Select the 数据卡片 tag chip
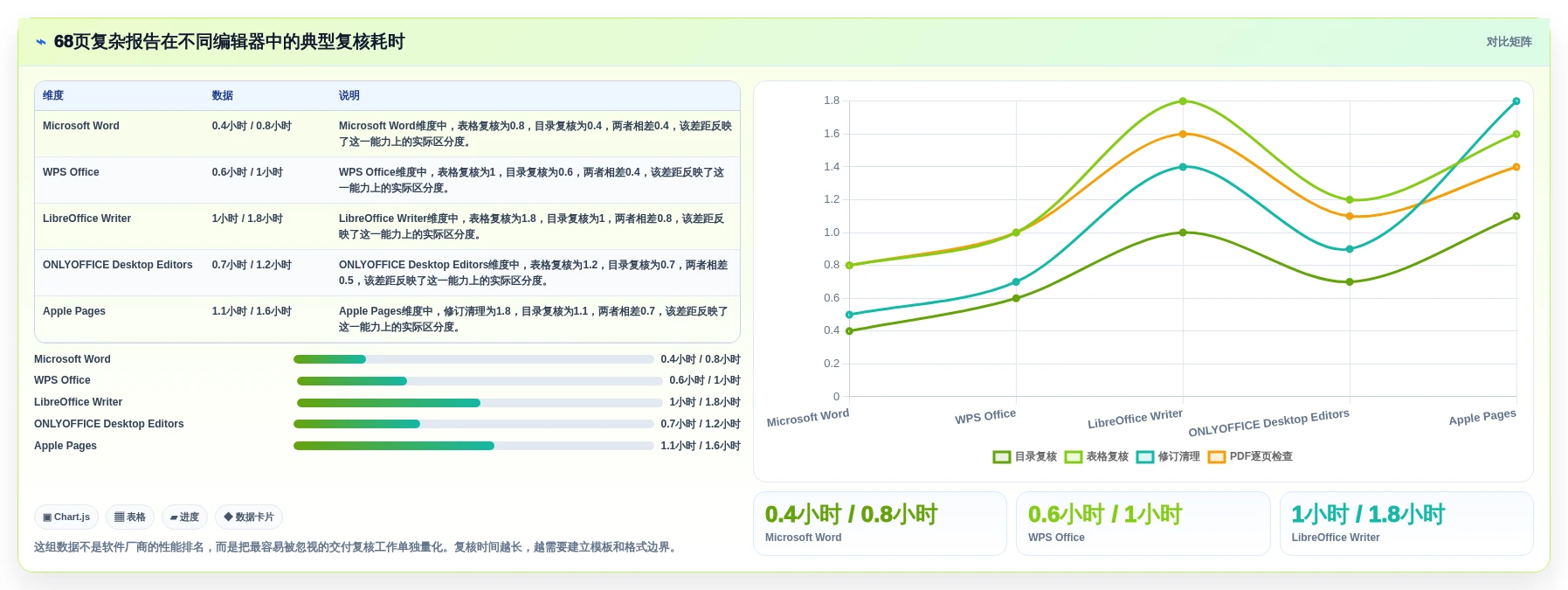Image resolution: width=1568 pixels, height=590 pixels. (249, 517)
